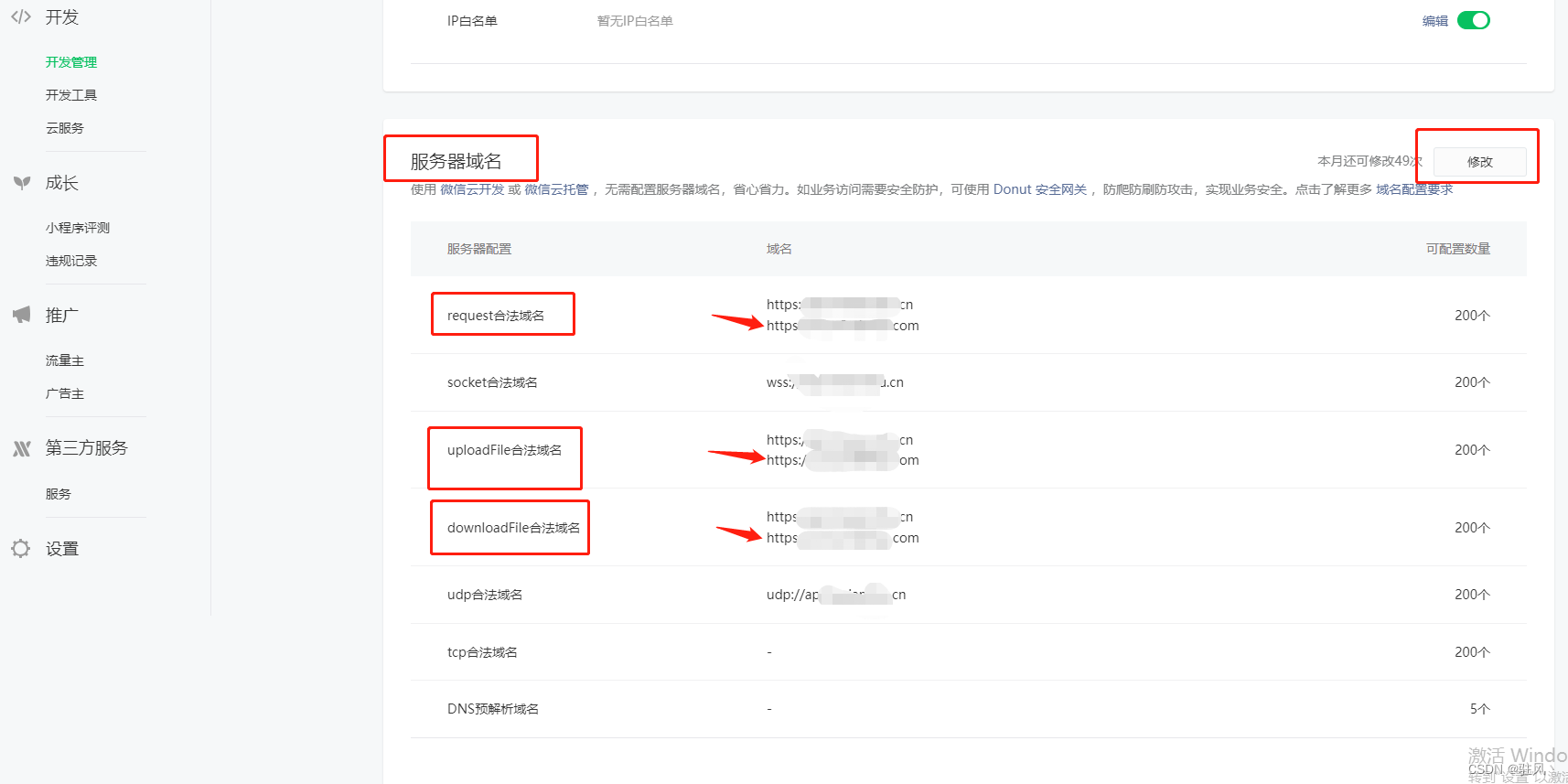Click the 修改 button for 服务器域名
The width and height of the screenshot is (1568, 784).
click(1479, 162)
